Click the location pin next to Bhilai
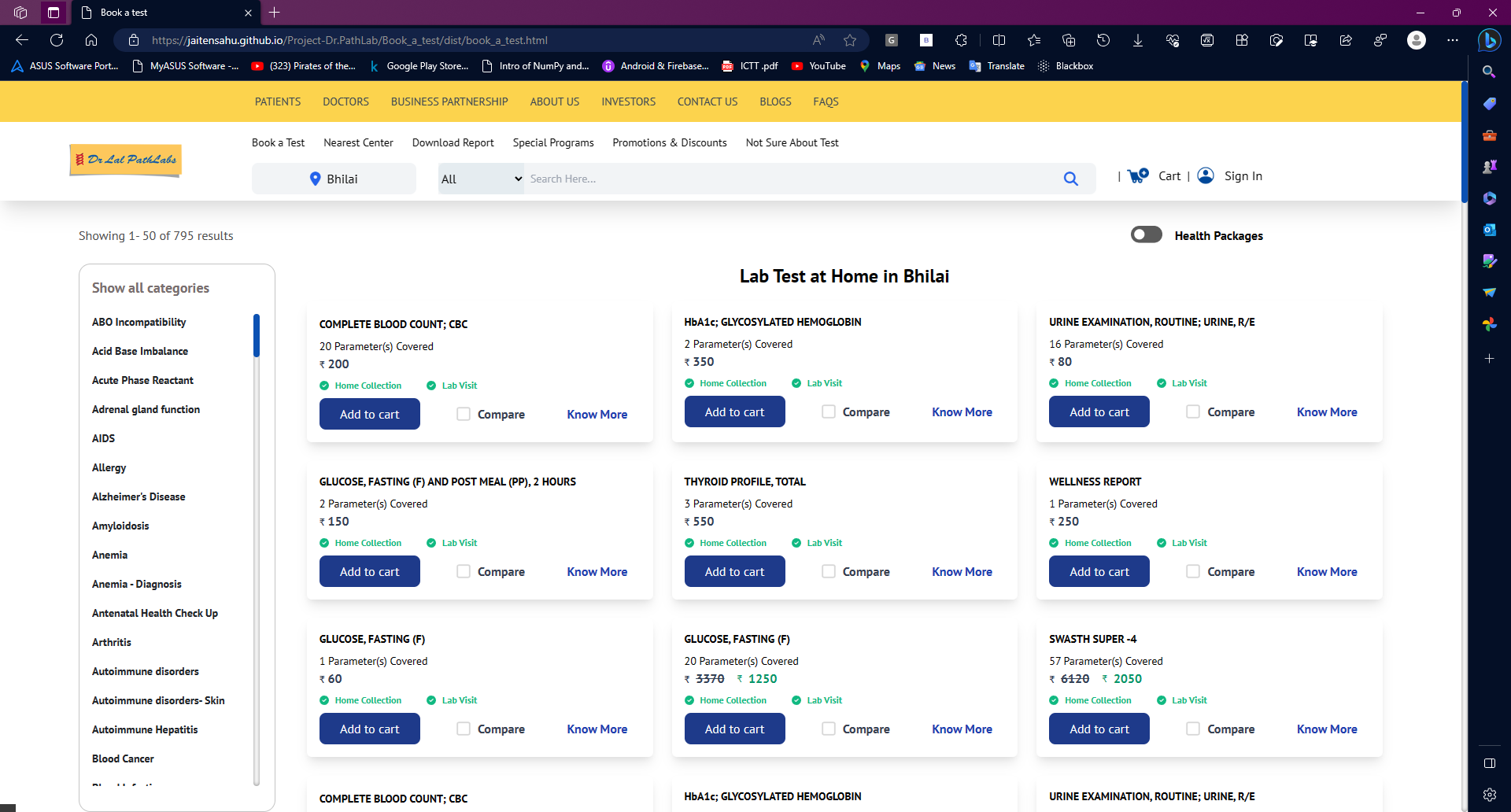 pyautogui.click(x=315, y=179)
